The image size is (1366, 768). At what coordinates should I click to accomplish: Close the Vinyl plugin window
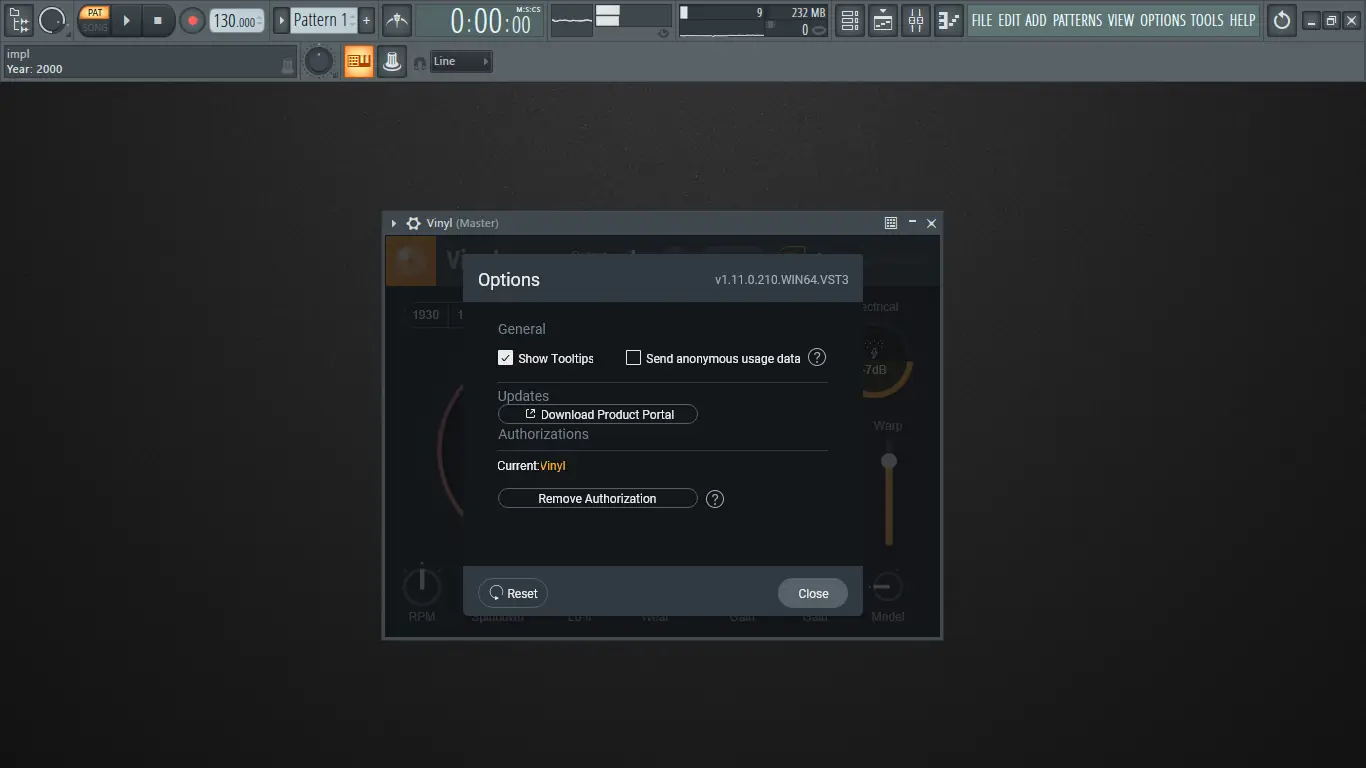(931, 223)
